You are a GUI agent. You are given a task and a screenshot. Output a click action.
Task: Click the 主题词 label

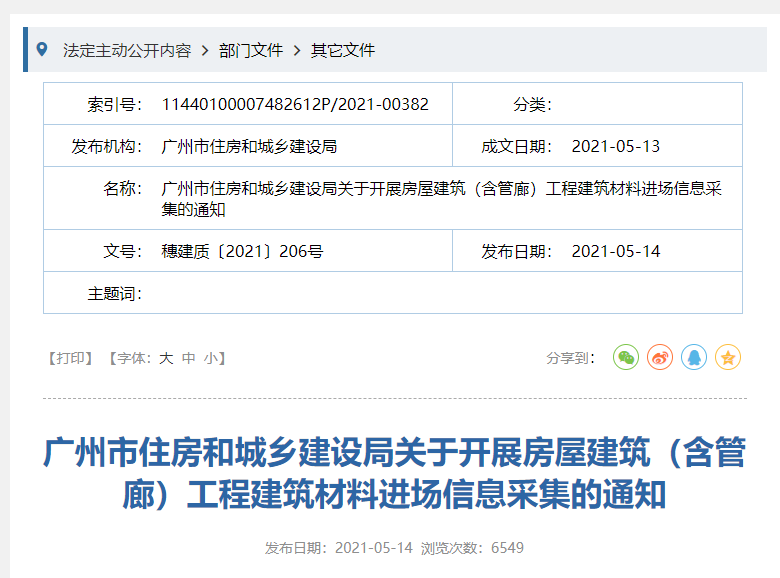115,293
